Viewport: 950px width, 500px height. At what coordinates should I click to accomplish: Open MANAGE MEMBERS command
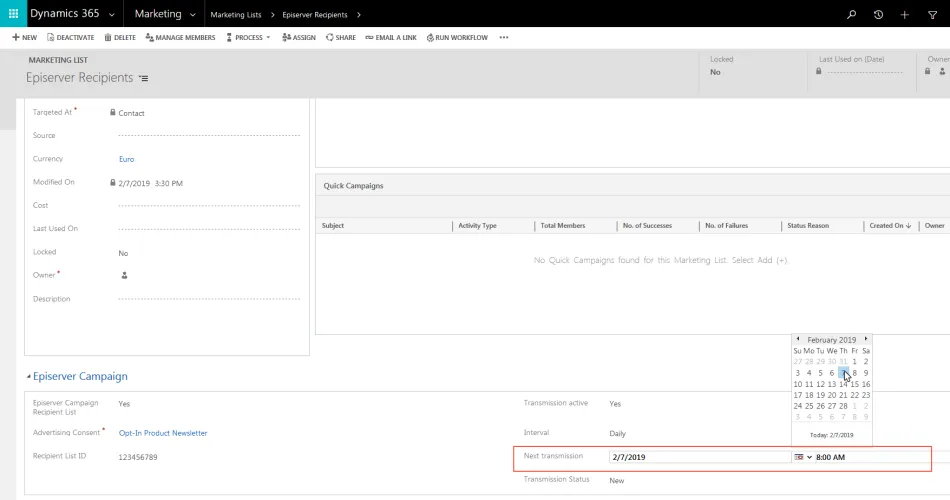coord(180,38)
